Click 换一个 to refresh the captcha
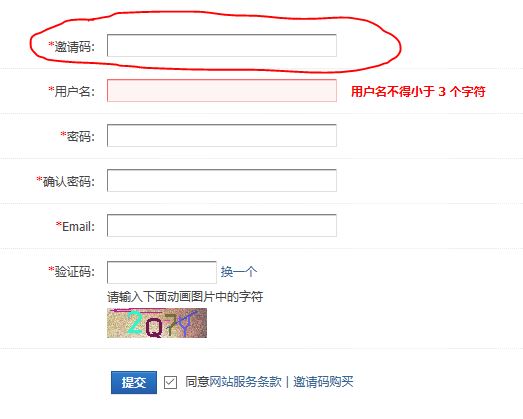The width and height of the screenshot is (523, 419). click(x=238, y=272)
